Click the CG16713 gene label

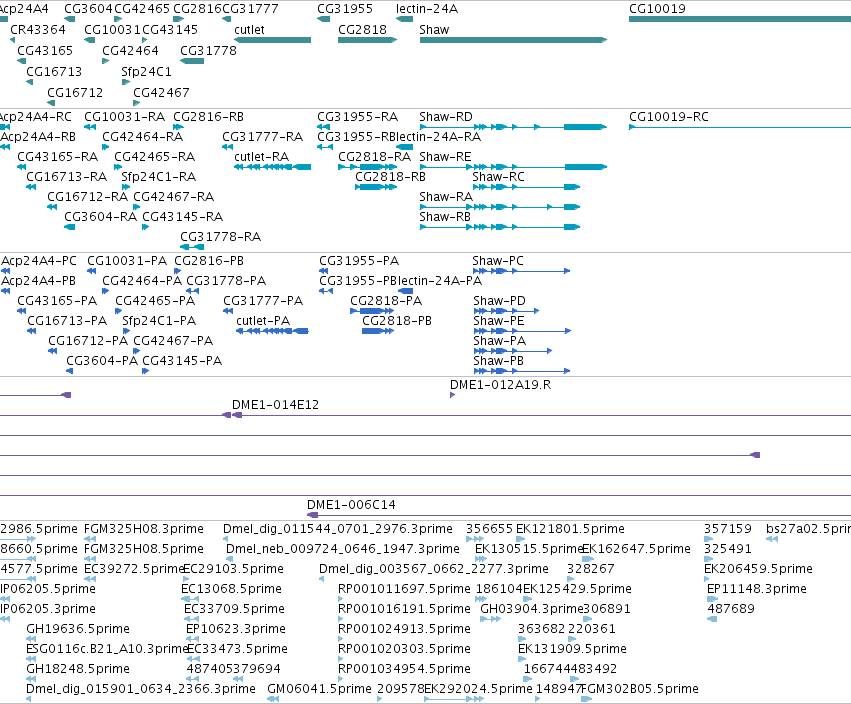point(54,72)
